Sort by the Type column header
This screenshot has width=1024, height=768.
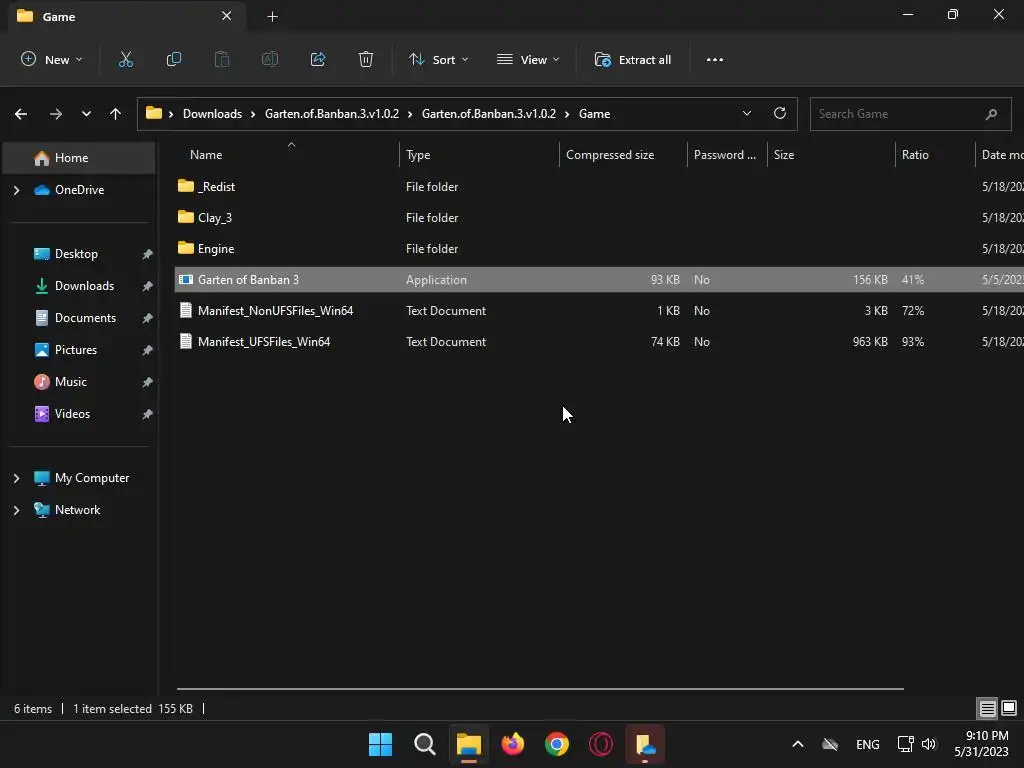pyautogui.click(x=418, y=155)
